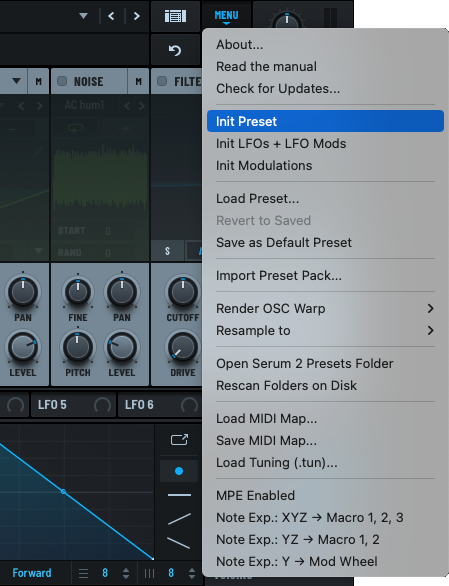Click the noise waveform display
449x586 pixels.
pyautogui.click(x=100, y=178)
